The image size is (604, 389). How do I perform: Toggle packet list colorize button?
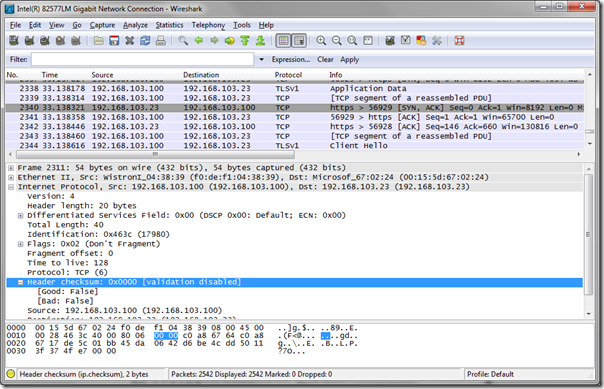coord(283,40)
